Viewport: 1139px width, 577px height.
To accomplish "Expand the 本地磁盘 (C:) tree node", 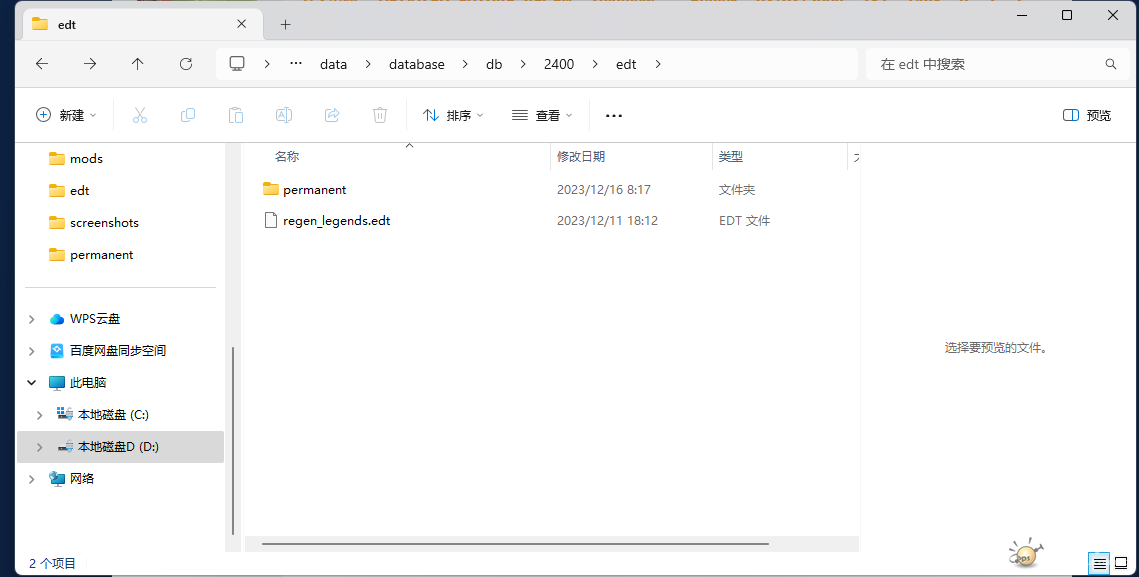I will pyautogui.click(x=39, y=415).
